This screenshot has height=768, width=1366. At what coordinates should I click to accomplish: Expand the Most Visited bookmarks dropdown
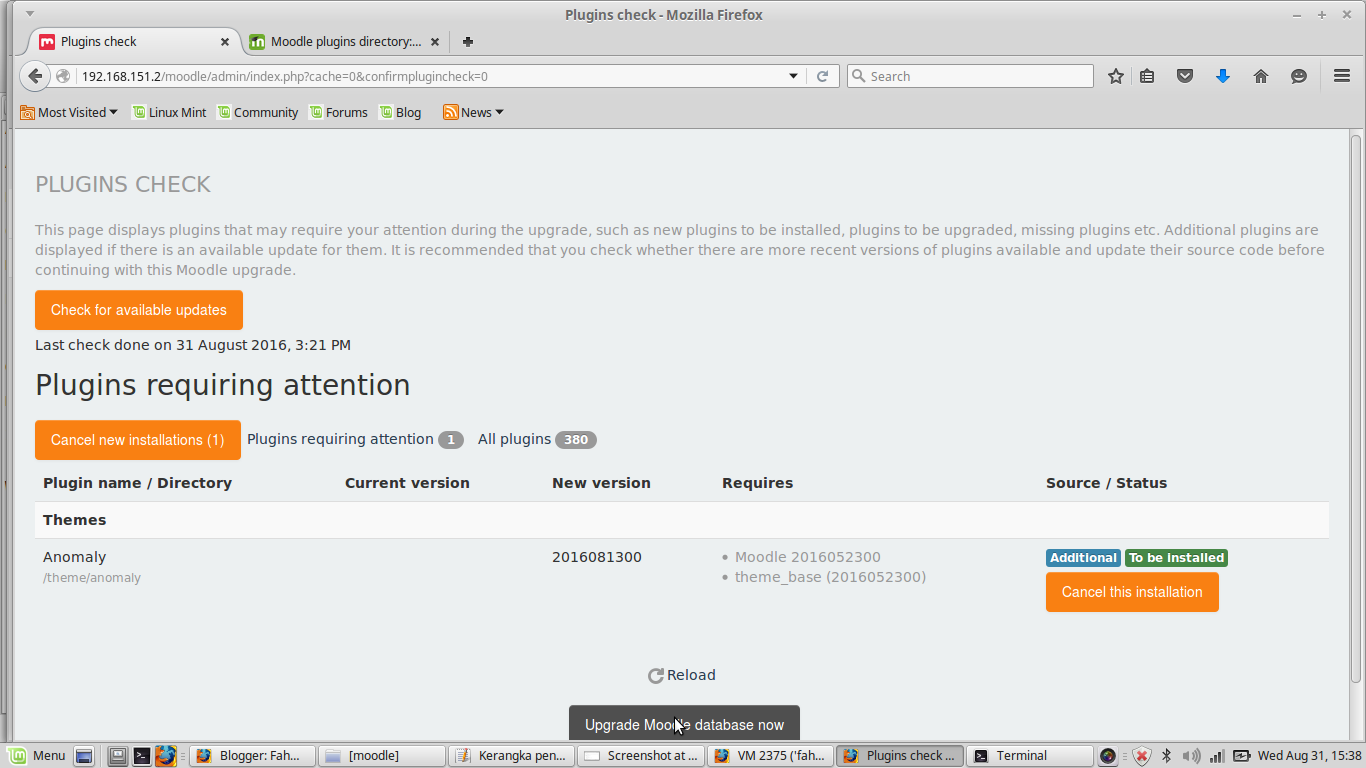coord(68,112)
